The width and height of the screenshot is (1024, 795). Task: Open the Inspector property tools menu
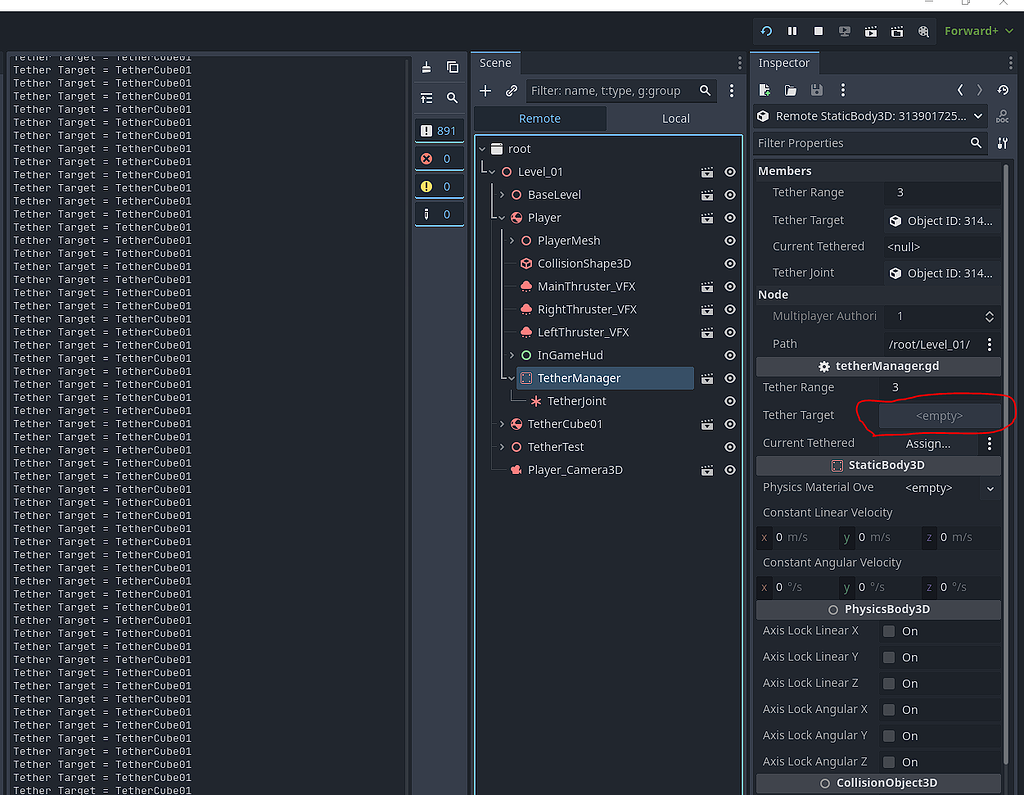click(1002, 143)
